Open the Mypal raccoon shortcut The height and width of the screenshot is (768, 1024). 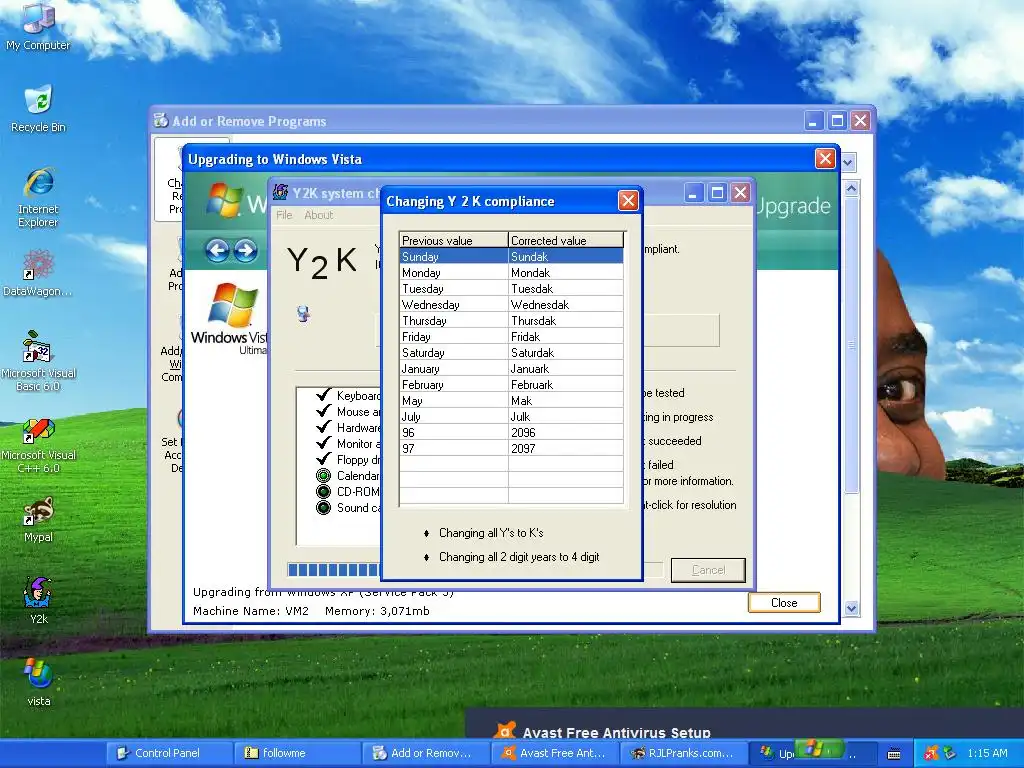38,520
